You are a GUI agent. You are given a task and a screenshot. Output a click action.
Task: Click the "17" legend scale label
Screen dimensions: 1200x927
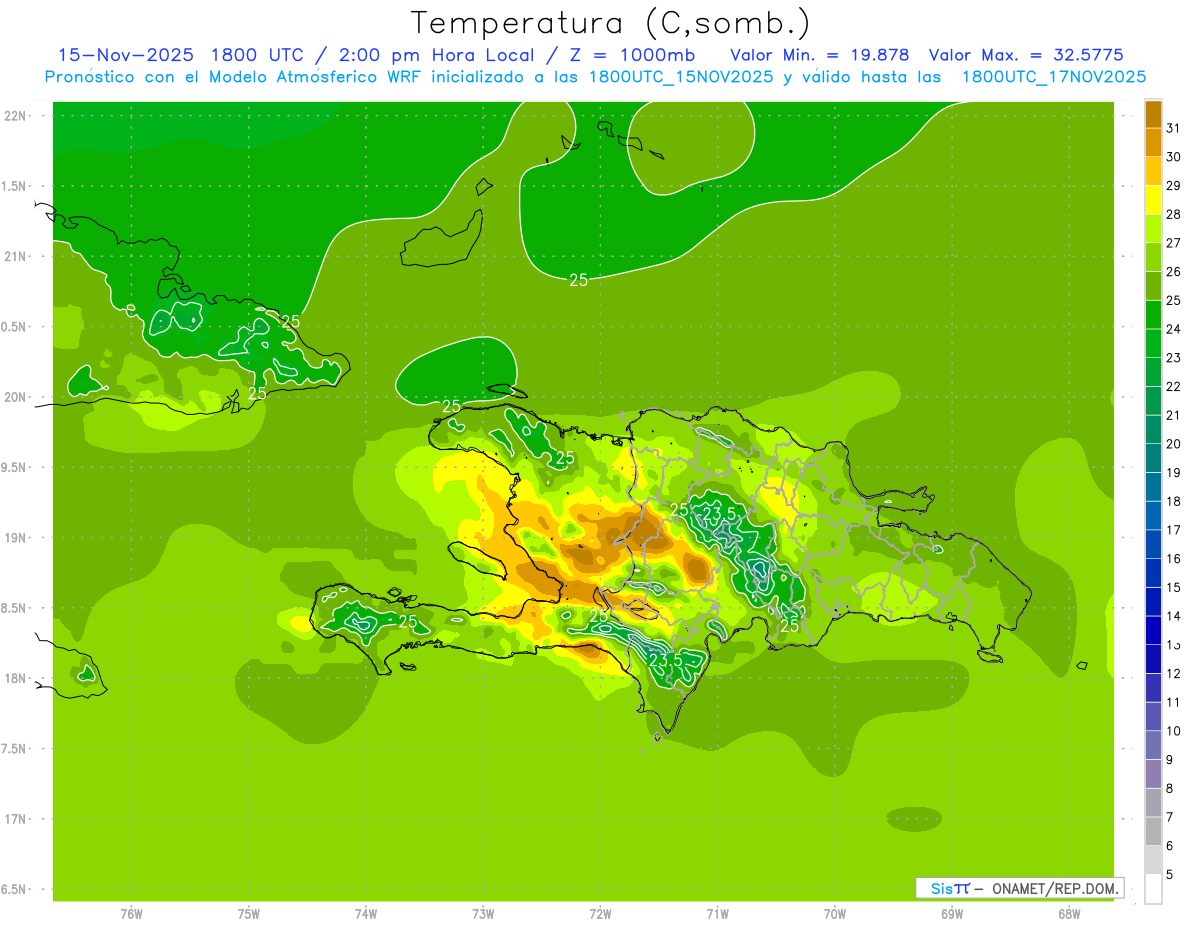[1173, 530]
